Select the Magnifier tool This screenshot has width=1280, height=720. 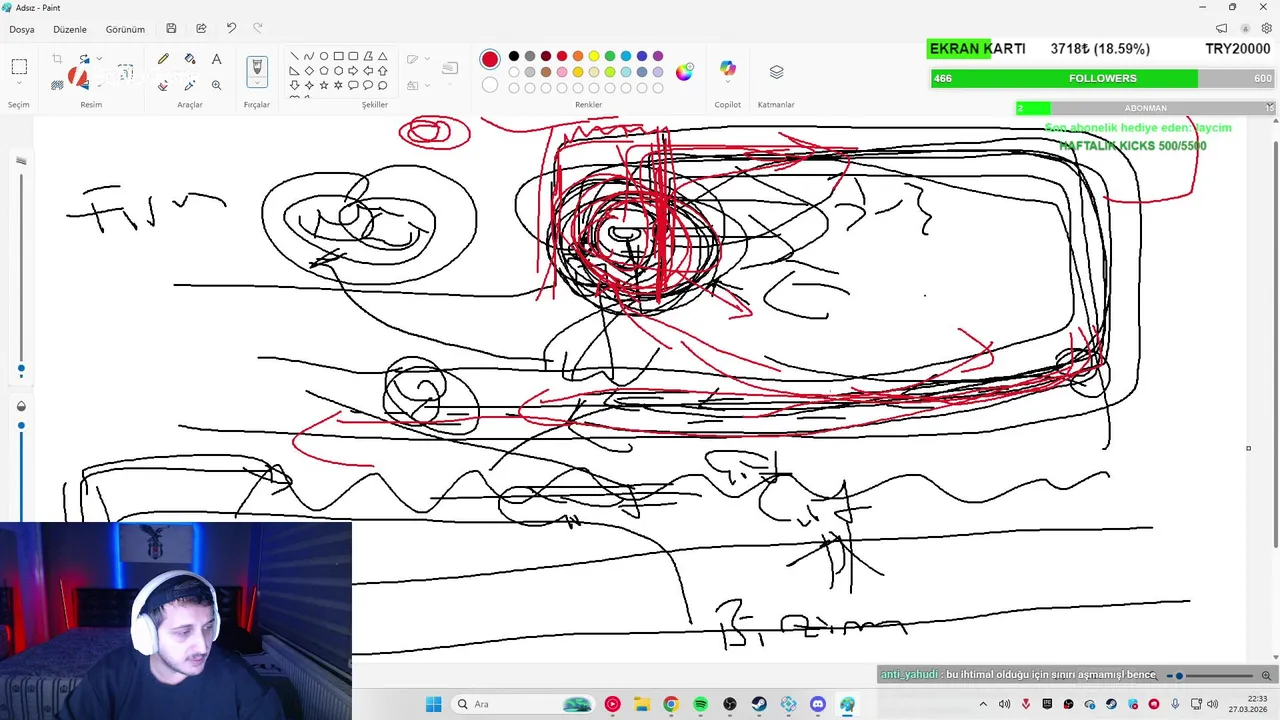point(216,85)
